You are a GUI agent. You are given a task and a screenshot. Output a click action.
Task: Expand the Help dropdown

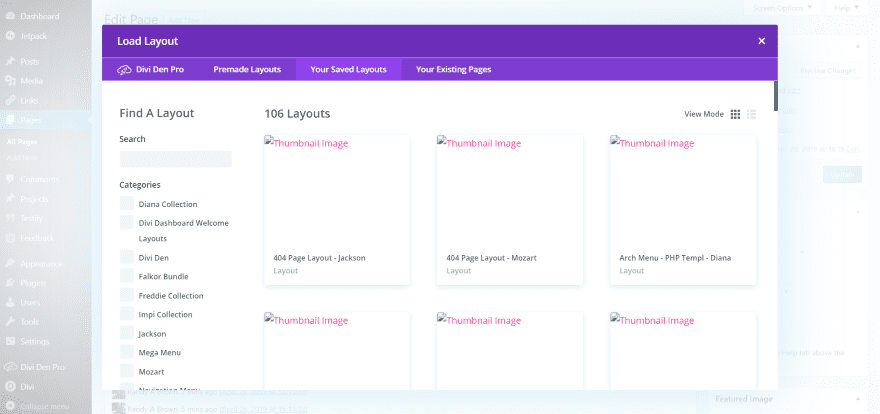[846, 8]
